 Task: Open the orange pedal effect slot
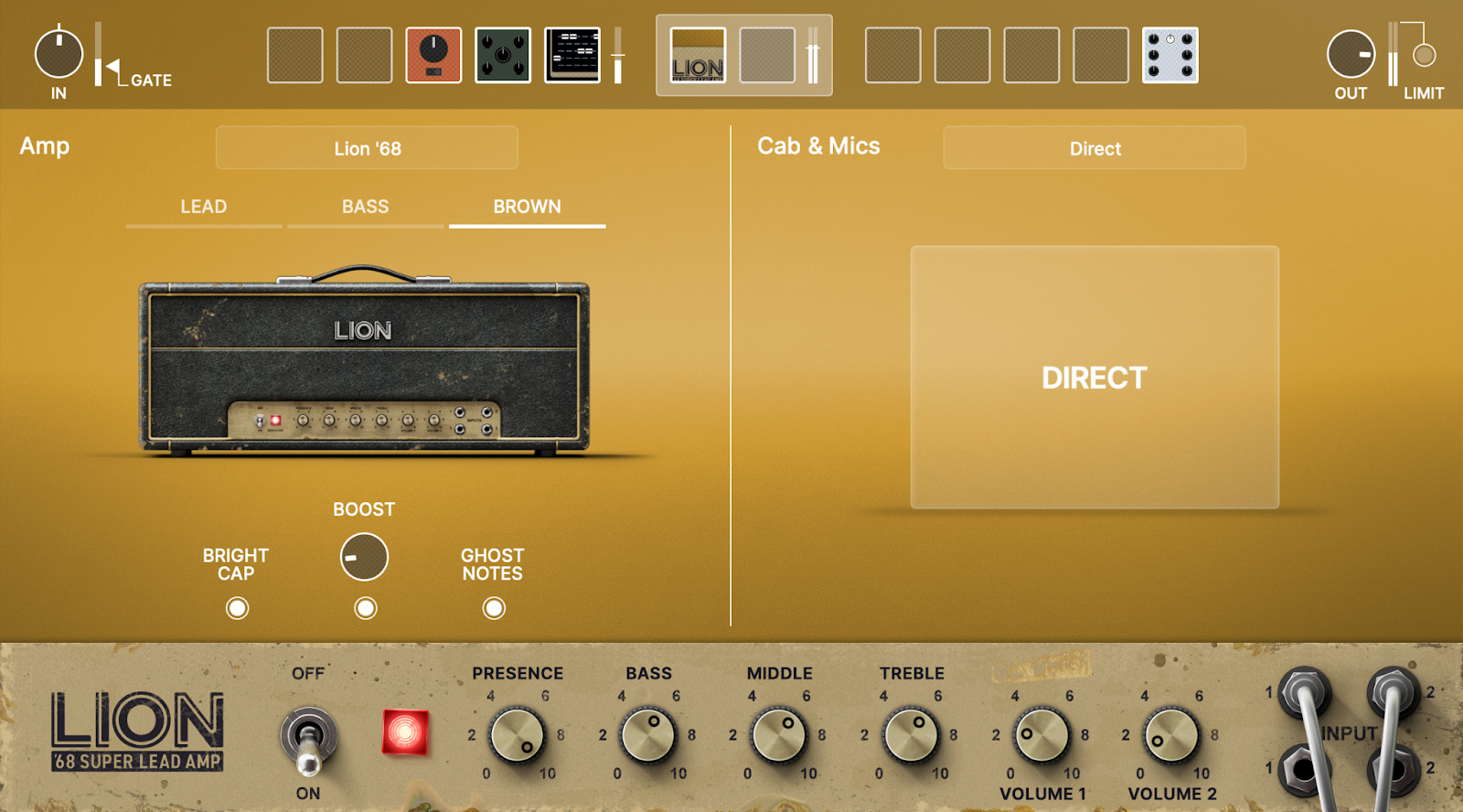[433, 55]
